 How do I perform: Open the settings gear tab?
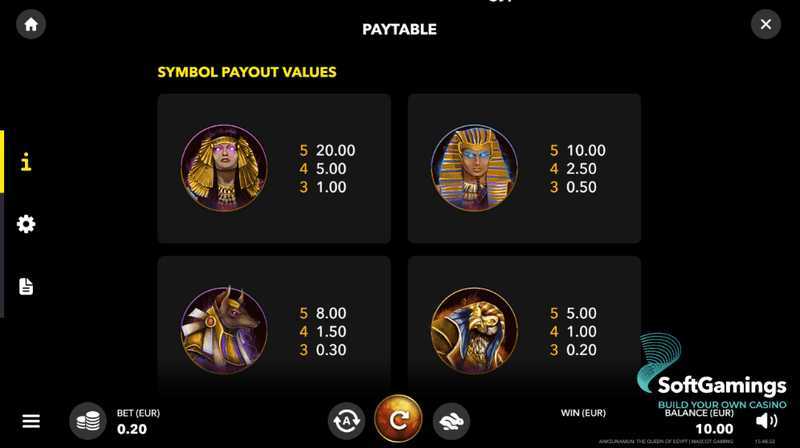tap(26, 224)
